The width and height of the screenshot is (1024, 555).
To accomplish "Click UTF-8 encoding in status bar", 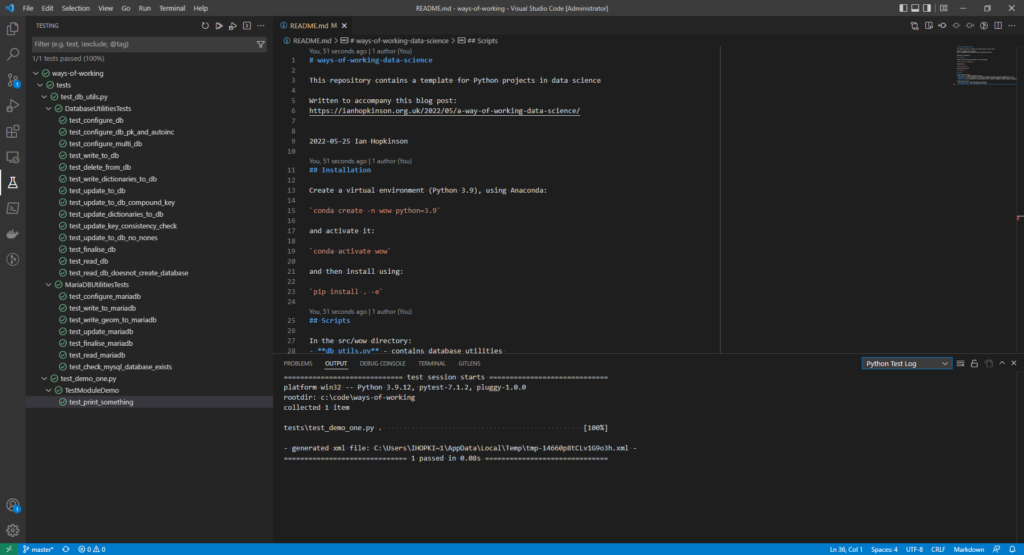I will point(914,549).
